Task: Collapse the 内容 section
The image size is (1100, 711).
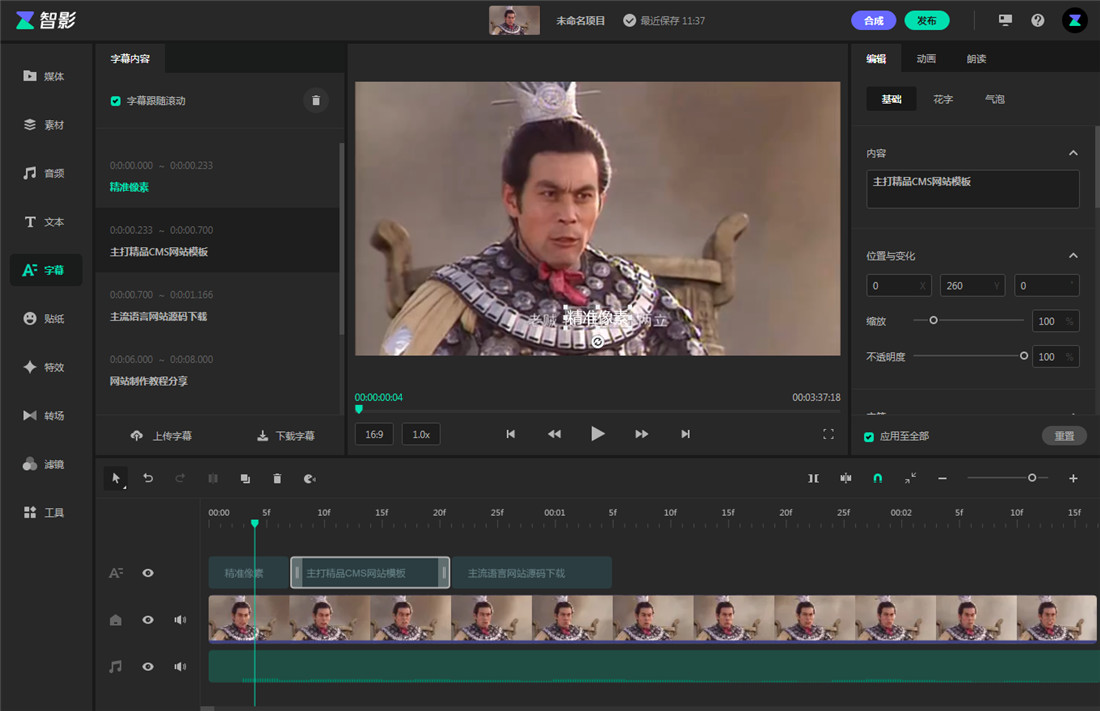Action: (x=1073, y=153)
